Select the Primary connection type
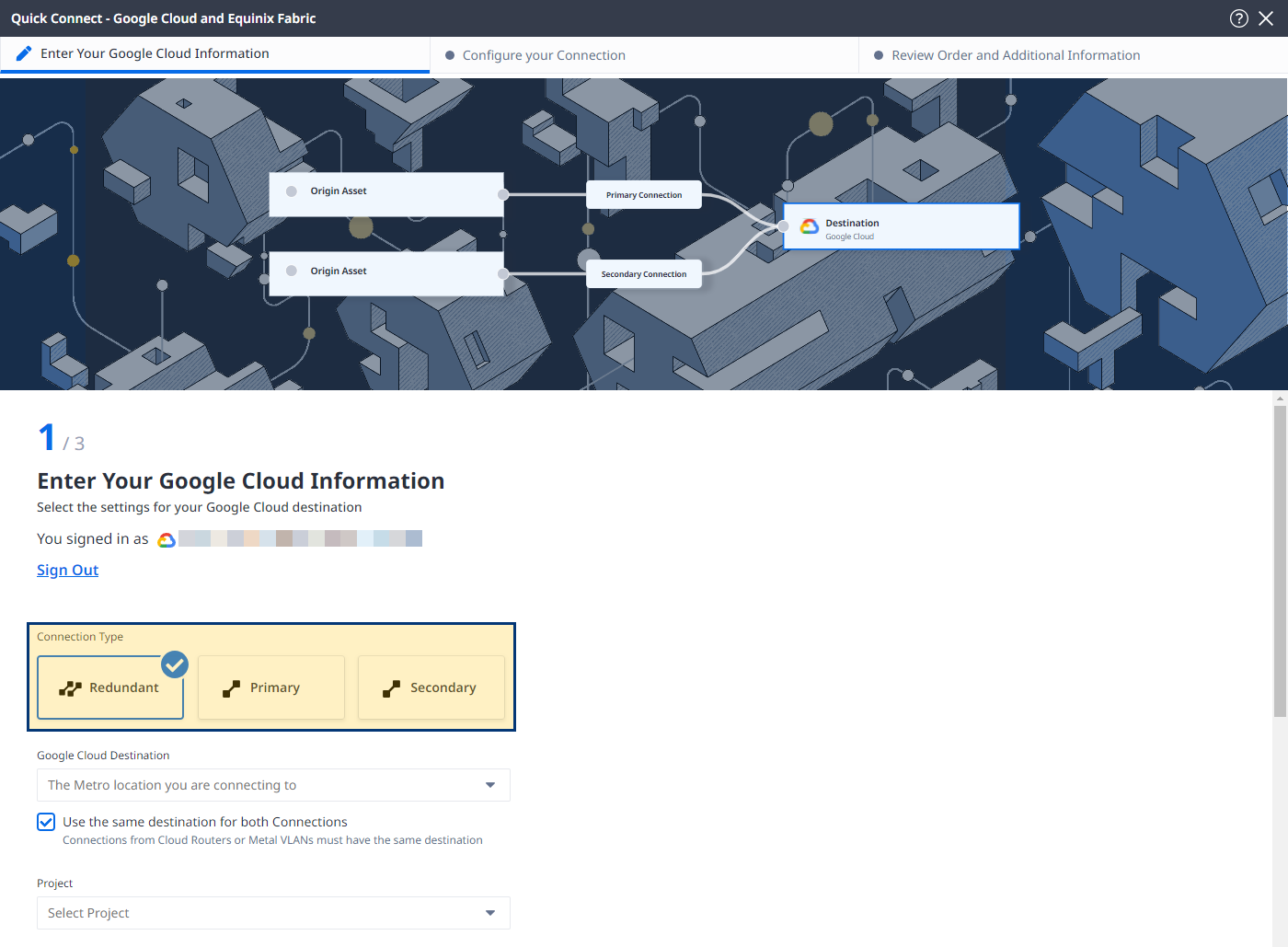 click(271, 687)
